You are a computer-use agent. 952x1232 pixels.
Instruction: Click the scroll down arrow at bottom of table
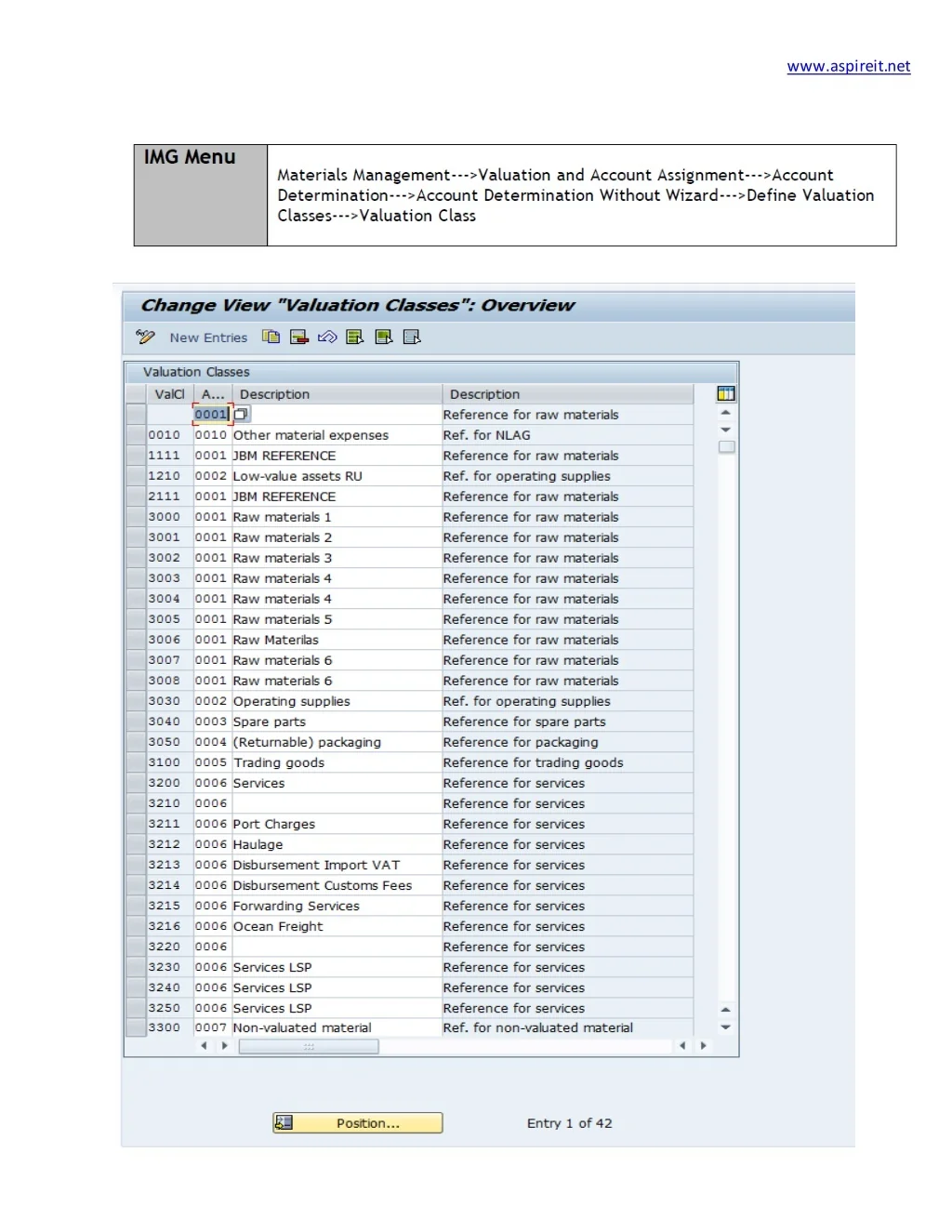(x=726, y=1027)
